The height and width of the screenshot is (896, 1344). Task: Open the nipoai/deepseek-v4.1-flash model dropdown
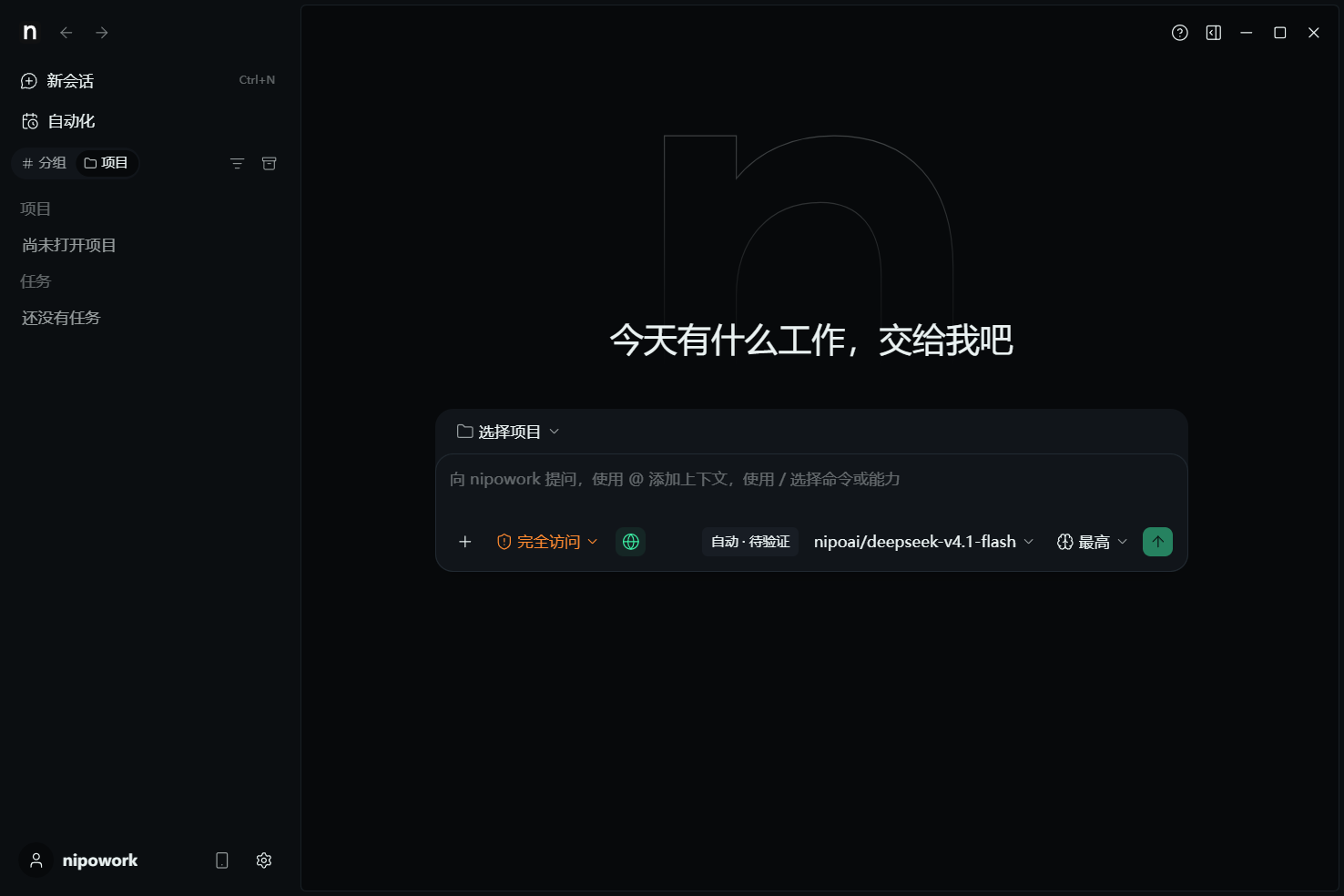click(923, 542)
